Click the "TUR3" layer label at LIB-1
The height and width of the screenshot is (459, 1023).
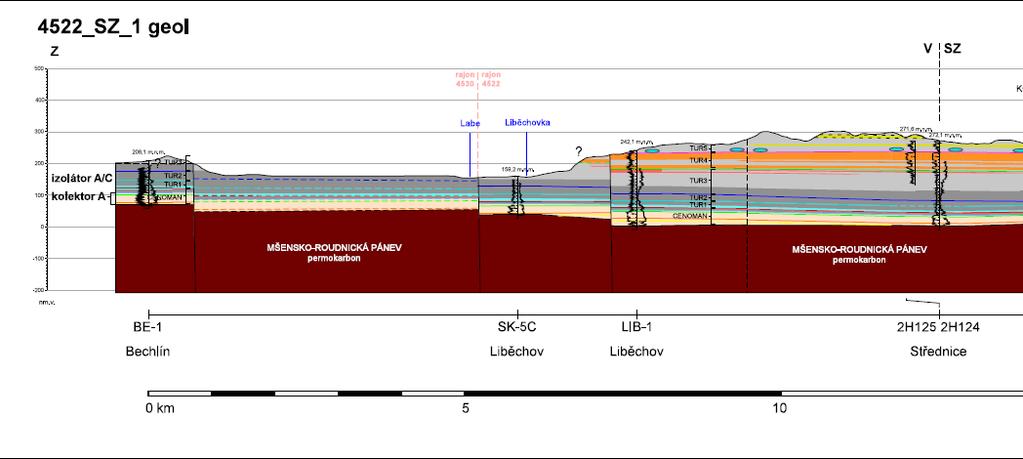coord(698,181)
